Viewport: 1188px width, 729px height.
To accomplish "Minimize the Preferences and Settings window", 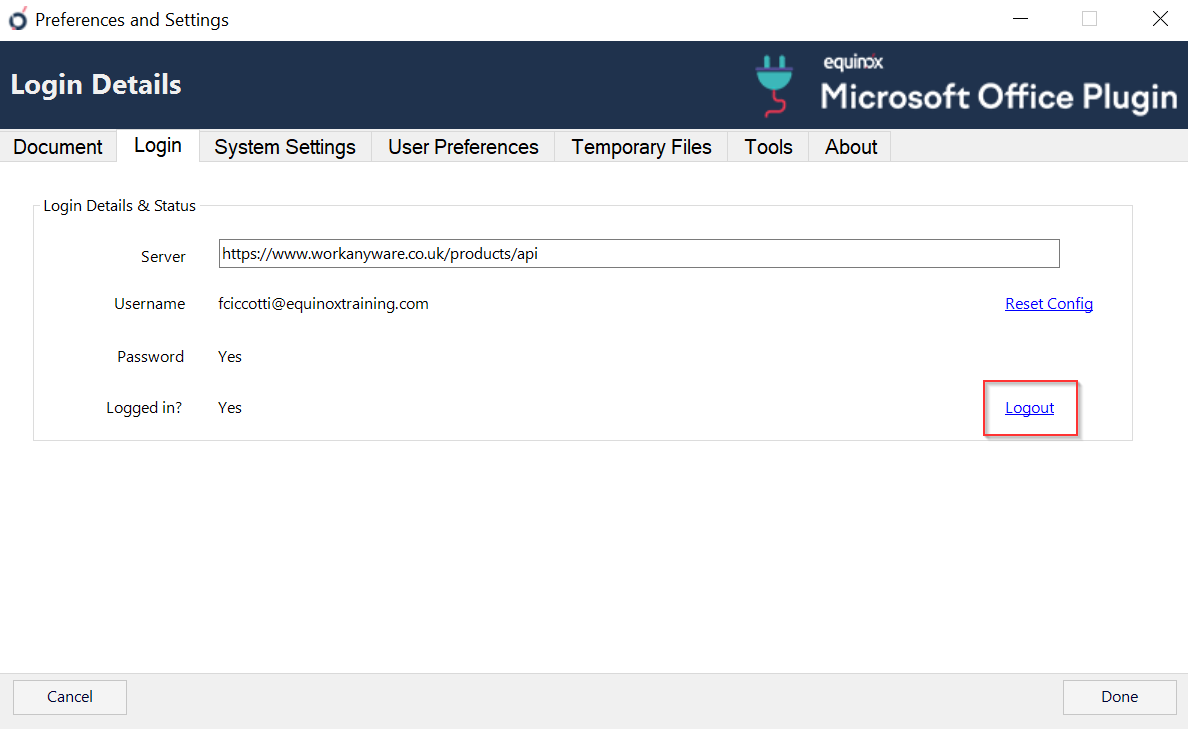I will coord(1021,19).
